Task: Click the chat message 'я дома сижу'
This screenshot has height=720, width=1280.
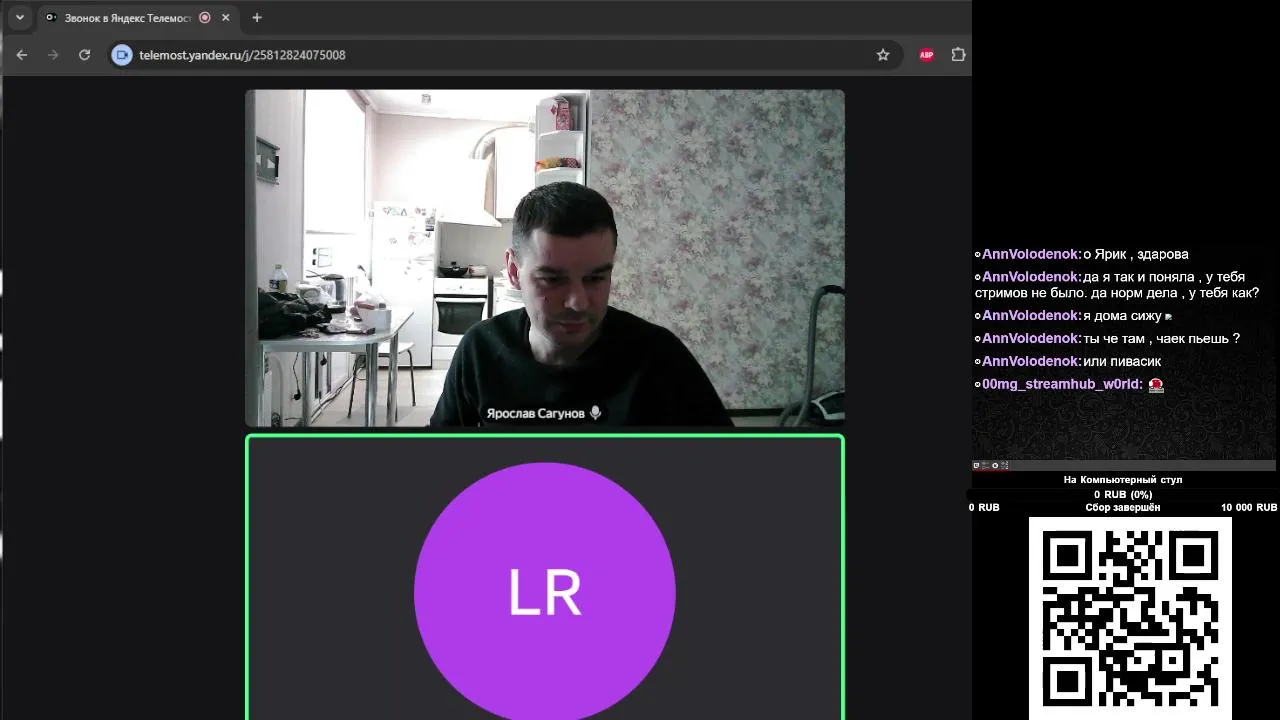Action: (1122, 315)
